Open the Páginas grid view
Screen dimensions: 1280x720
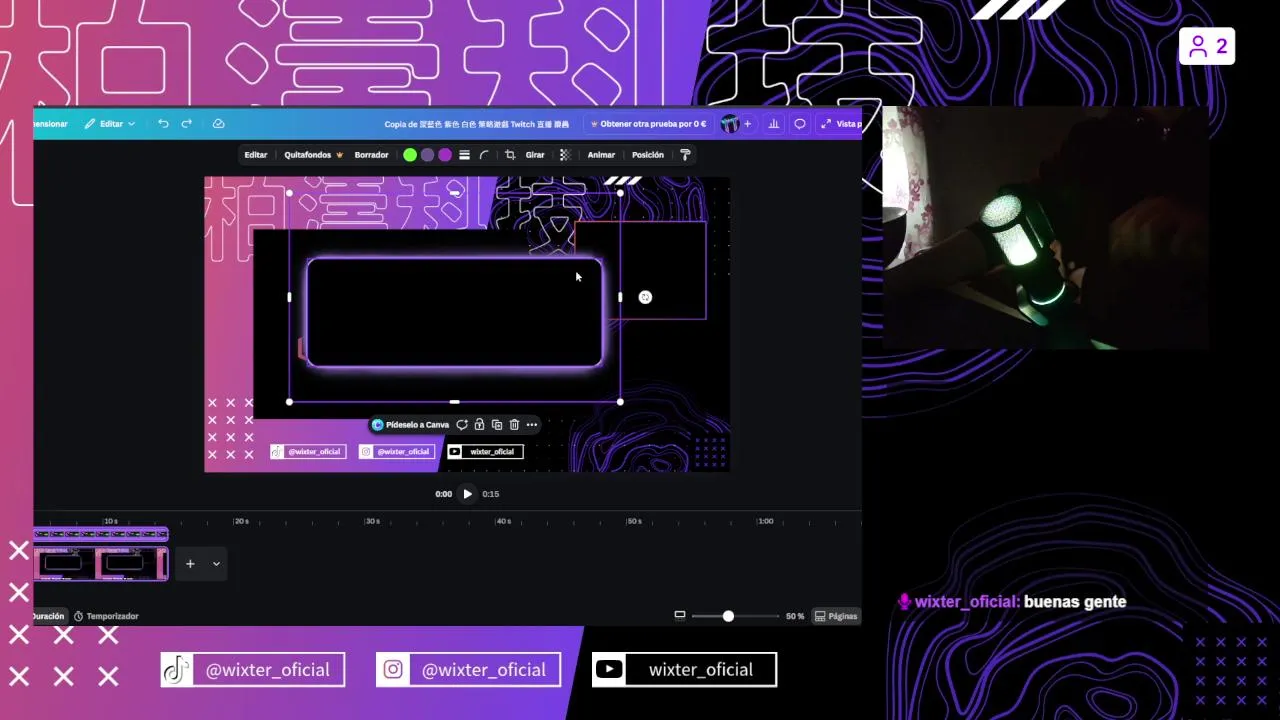[x=836, y=616]
